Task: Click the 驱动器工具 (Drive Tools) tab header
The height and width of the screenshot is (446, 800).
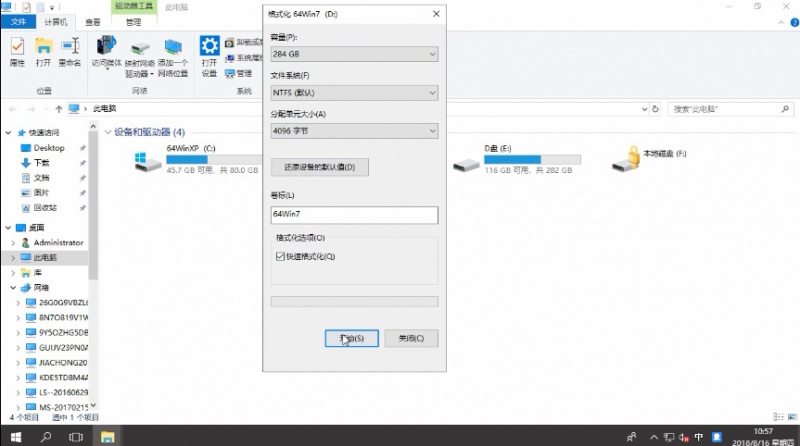Action: tap(134, 7)
